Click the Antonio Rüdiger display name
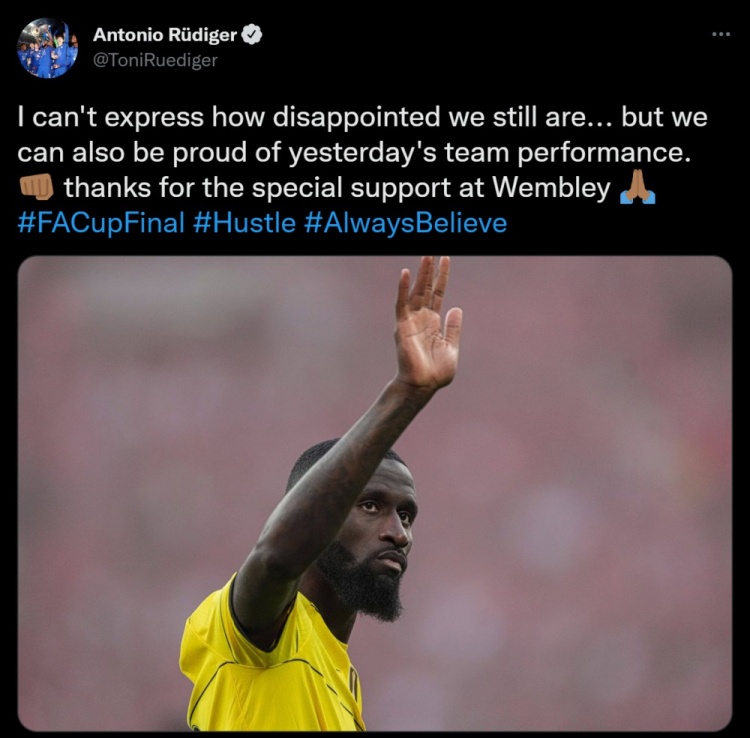Screen dimensions: 750x738 (x=165, y=34)
